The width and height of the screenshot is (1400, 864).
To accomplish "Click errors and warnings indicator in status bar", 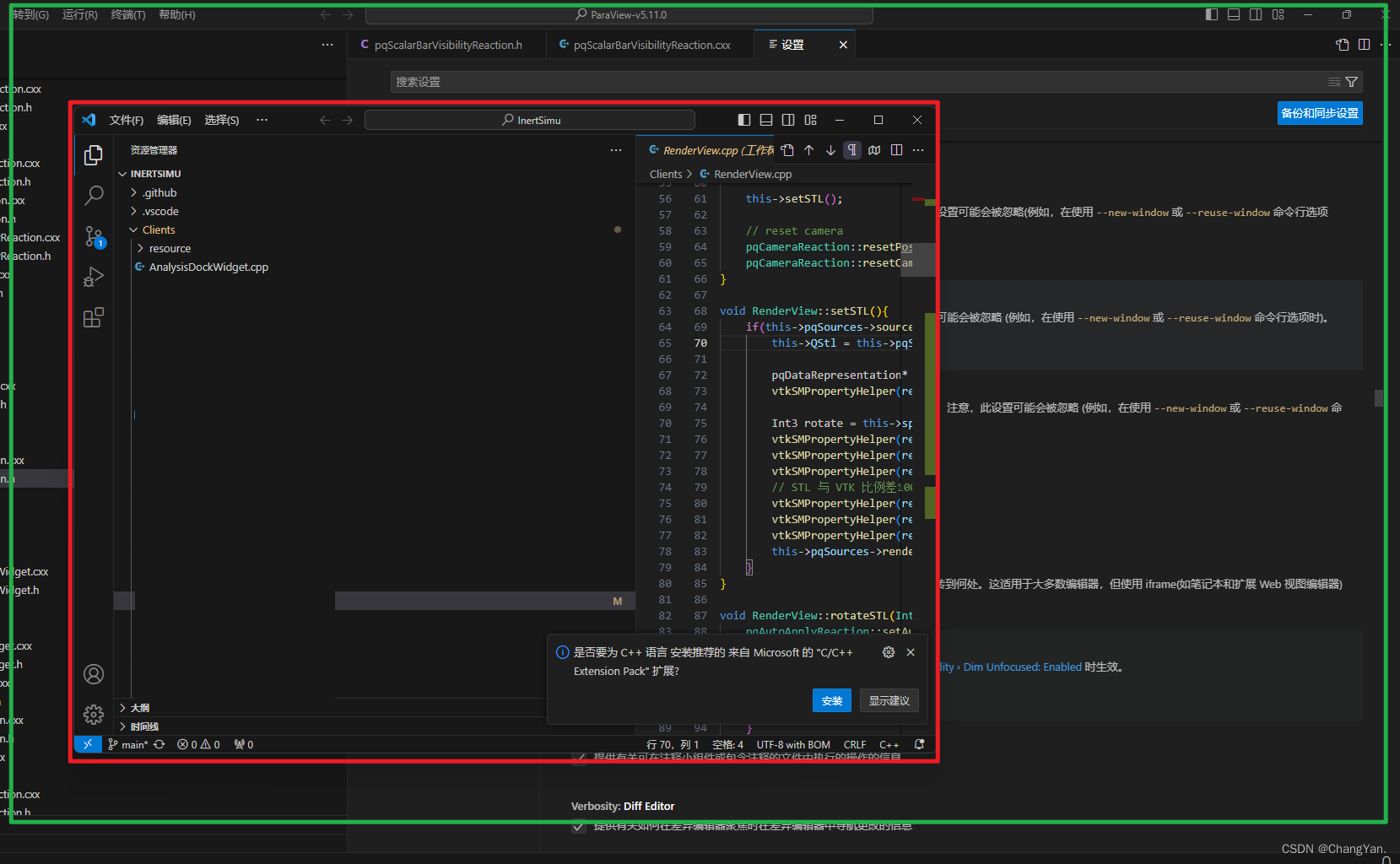I will pyautogui.click(x=198, y=744).
